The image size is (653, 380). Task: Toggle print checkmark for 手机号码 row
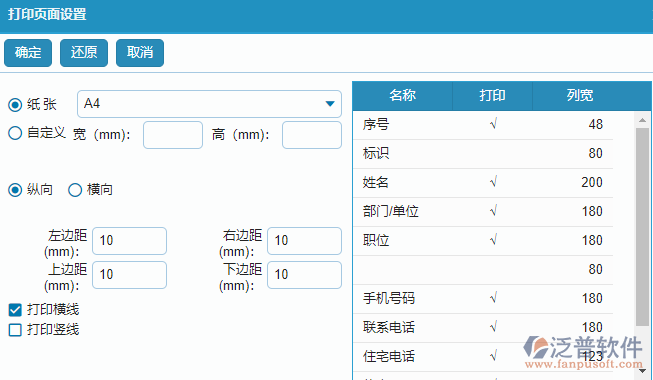(x=493, y=299)
